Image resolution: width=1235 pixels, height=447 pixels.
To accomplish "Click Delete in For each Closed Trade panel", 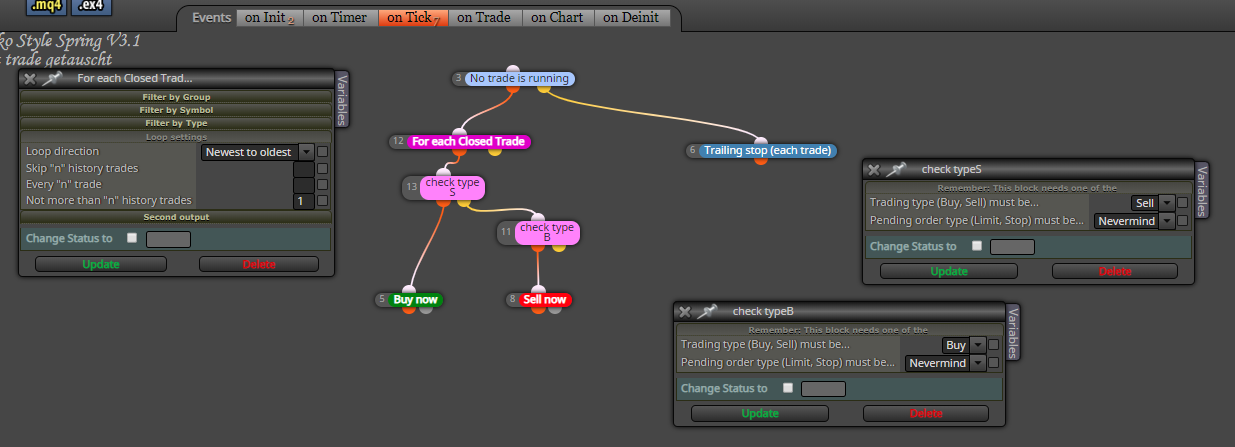I will click(259, 264).
